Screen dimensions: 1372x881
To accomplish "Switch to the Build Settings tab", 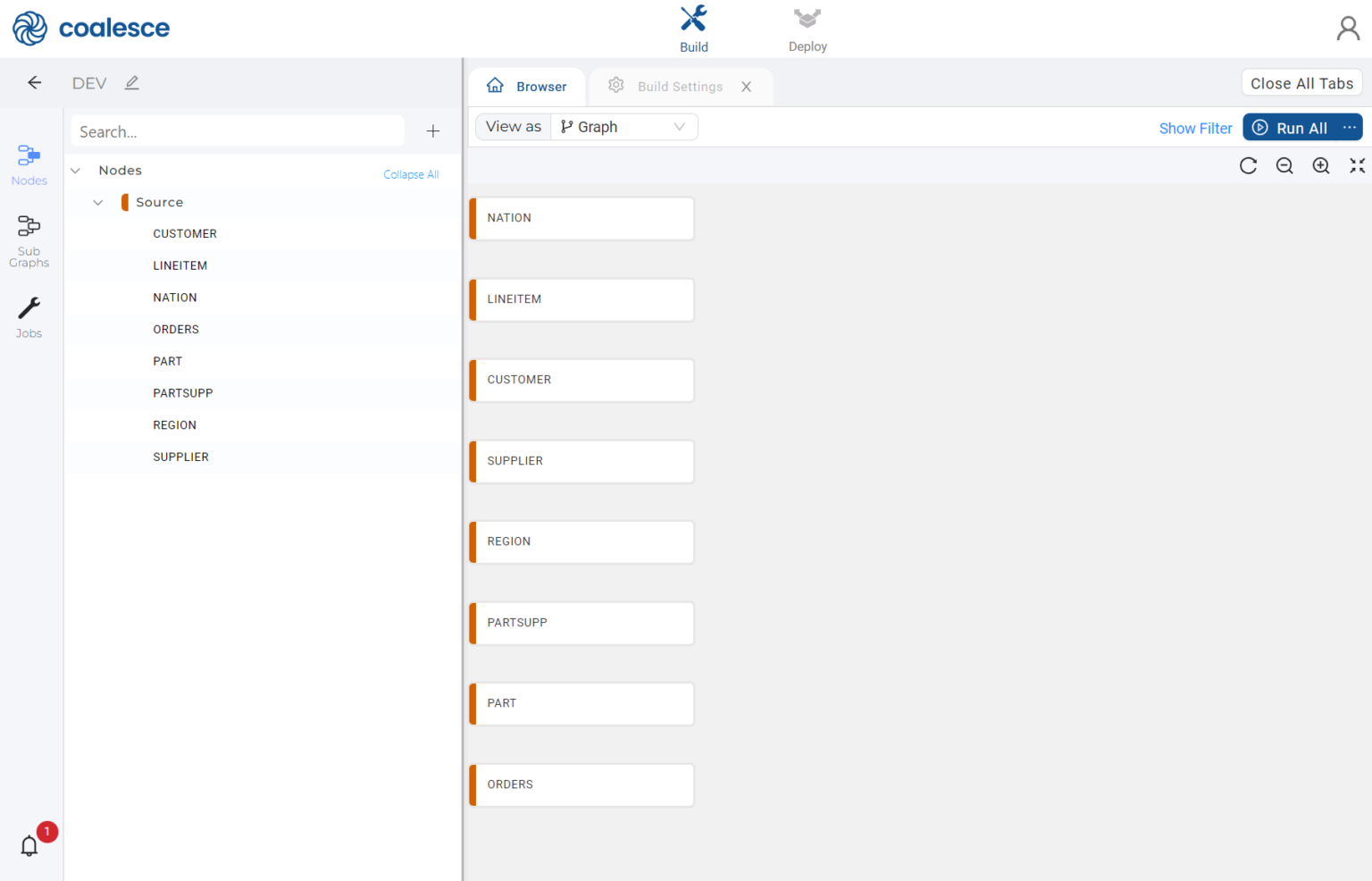I will [x=680, y=86].
